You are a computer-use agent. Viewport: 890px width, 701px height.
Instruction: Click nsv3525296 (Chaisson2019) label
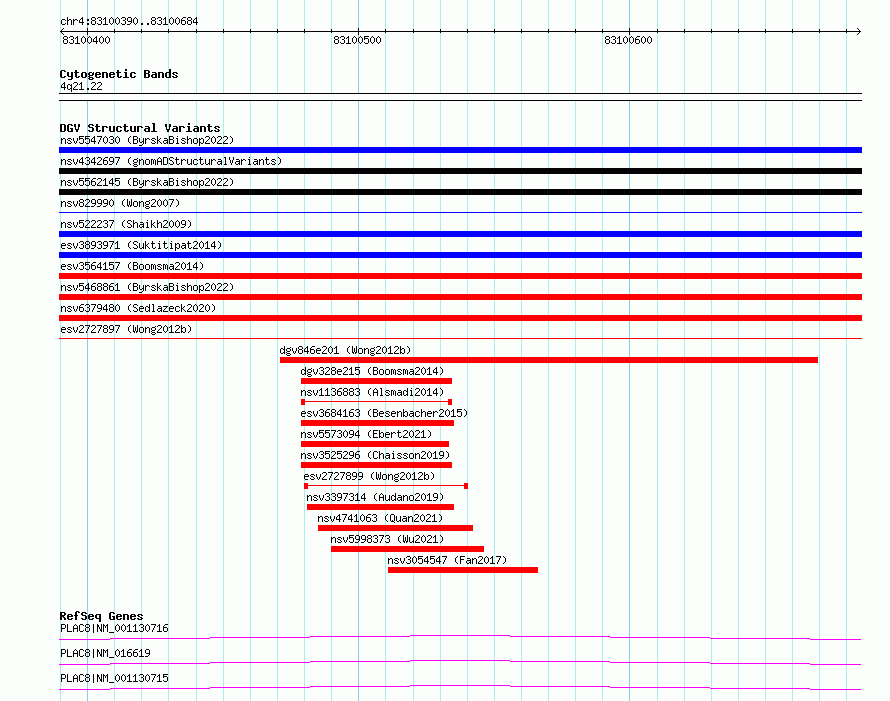pos(375,455)
